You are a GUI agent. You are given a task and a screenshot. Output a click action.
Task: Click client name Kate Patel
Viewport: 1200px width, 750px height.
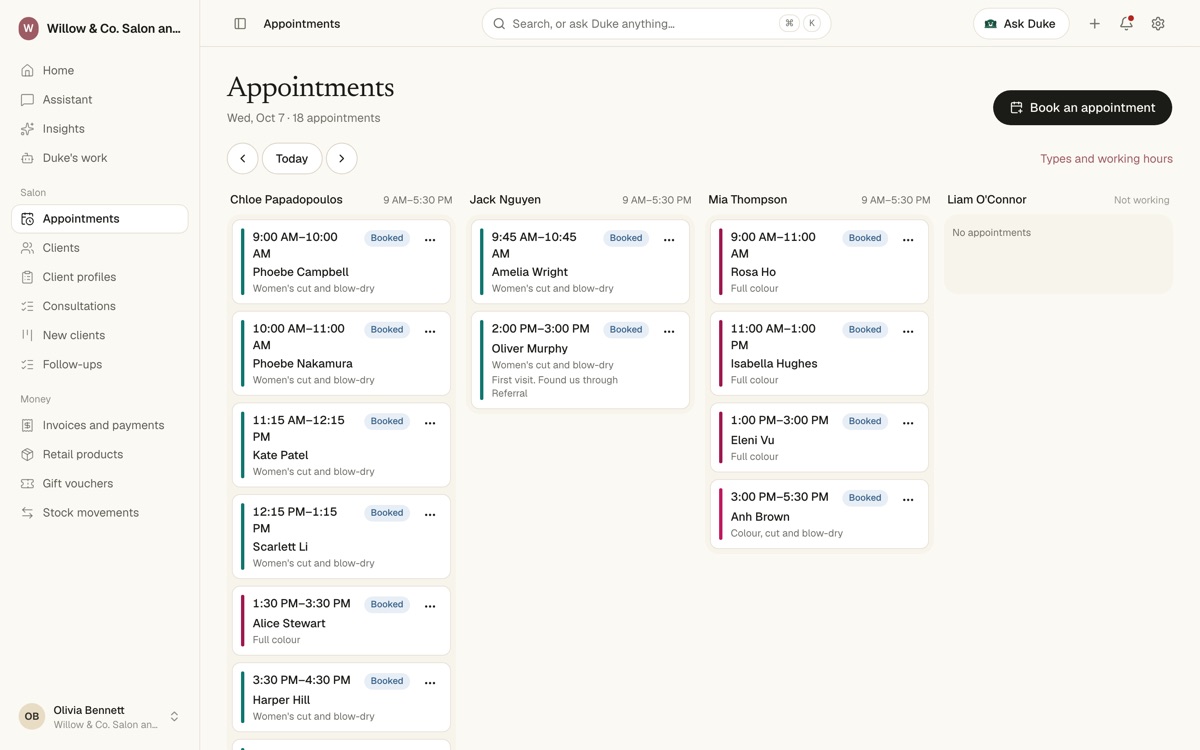point(280,455)
